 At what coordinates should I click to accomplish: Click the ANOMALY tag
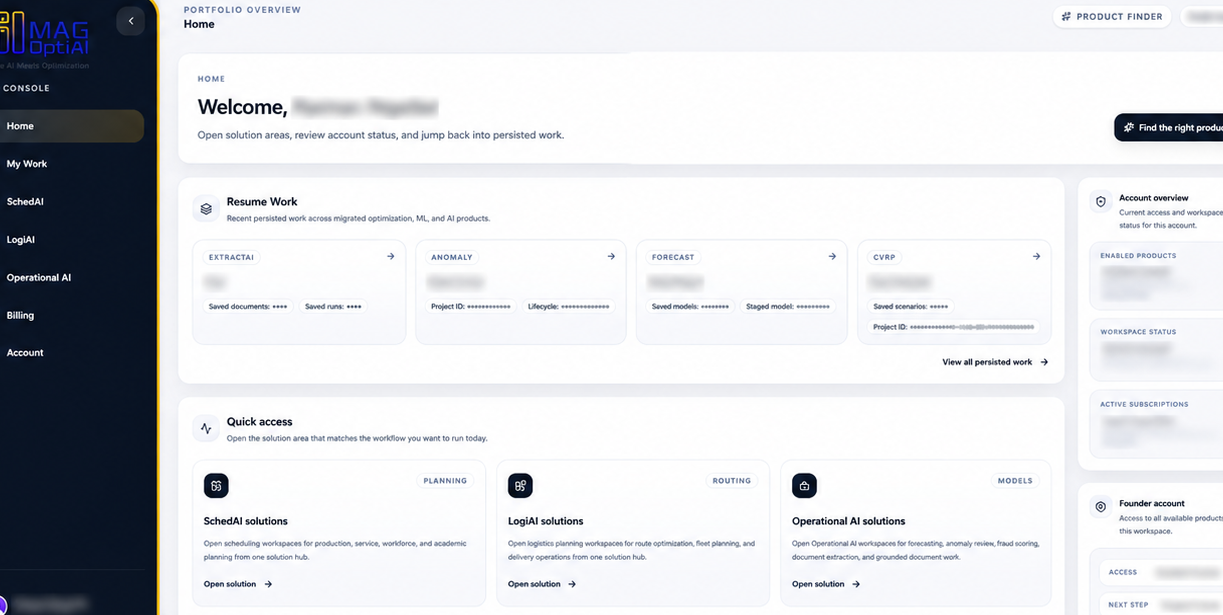tap(452, 257)
